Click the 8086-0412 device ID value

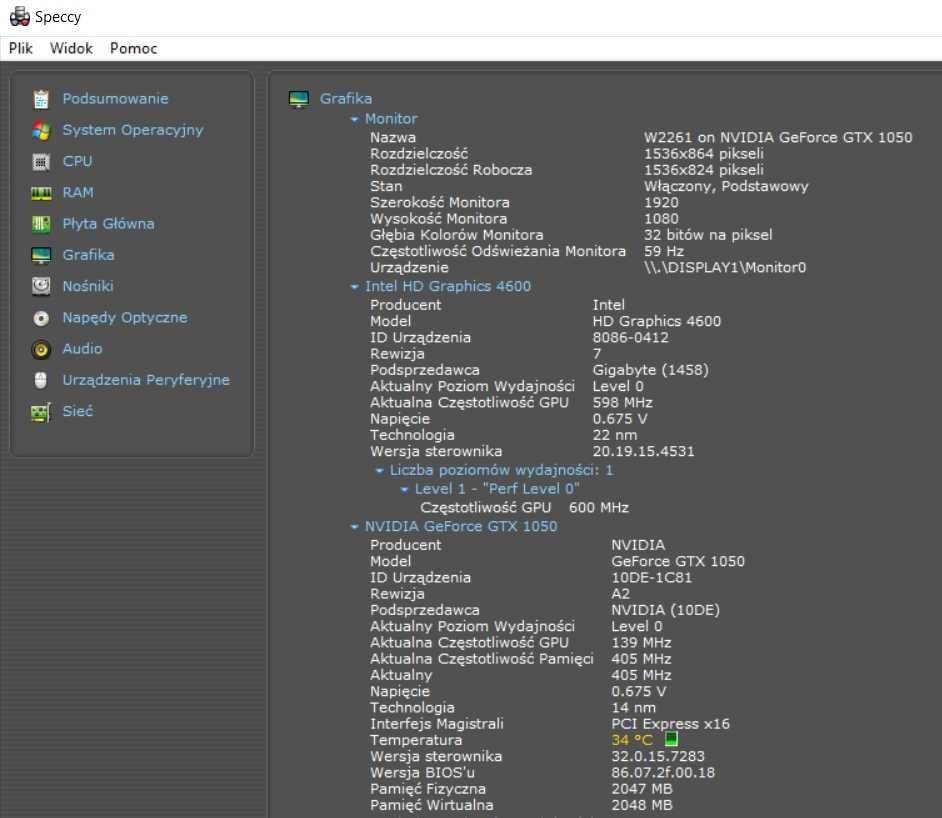click(630, 338)
